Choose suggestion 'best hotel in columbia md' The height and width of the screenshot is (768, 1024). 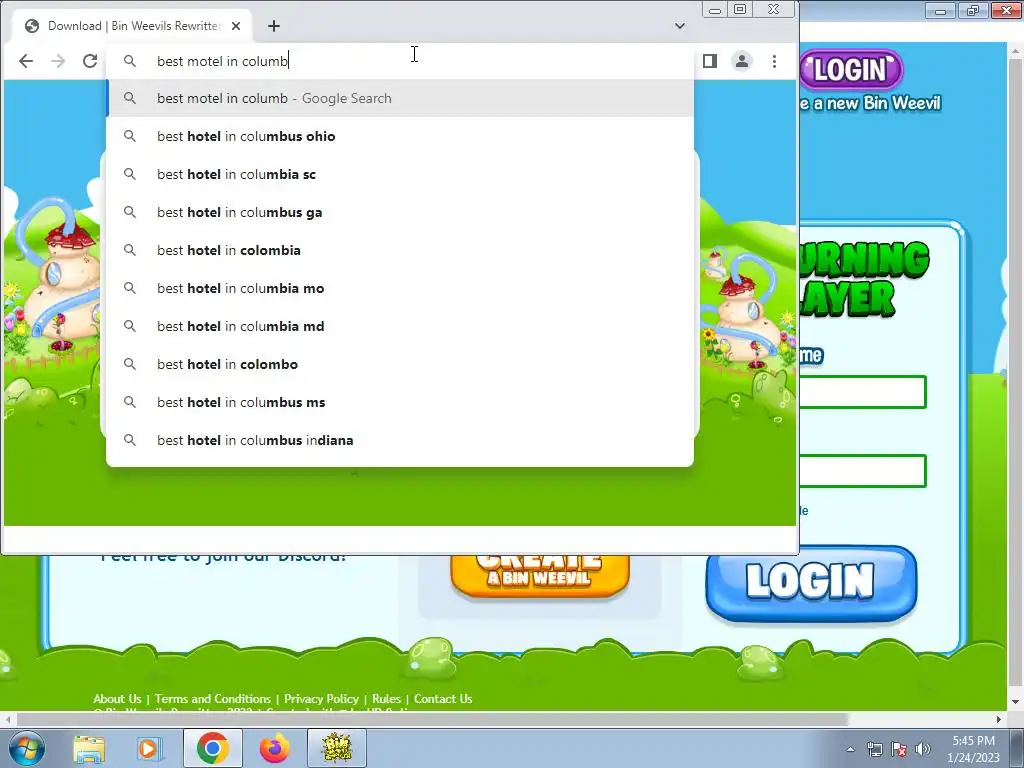400,326
